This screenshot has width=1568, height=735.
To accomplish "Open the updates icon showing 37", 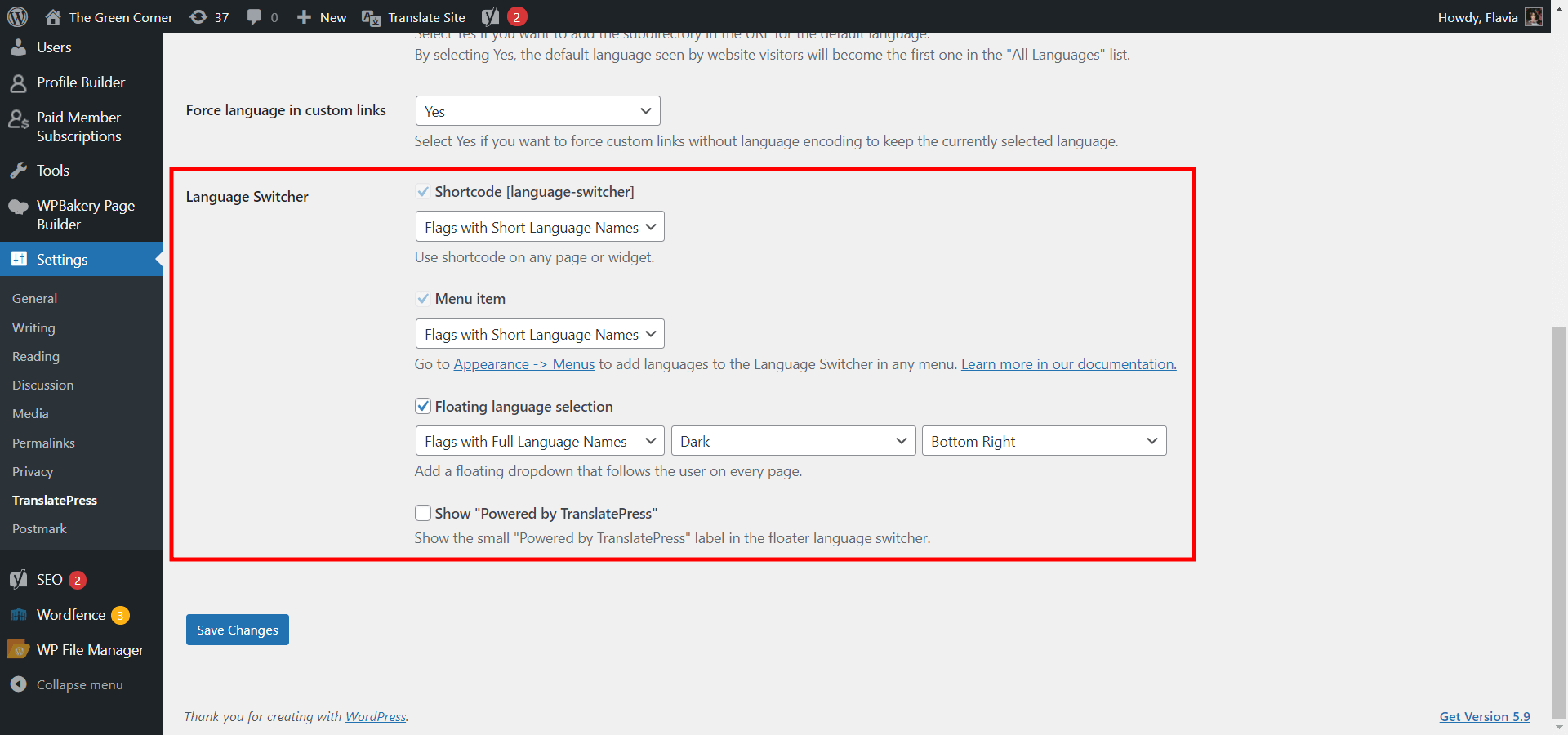I will 198,16.
